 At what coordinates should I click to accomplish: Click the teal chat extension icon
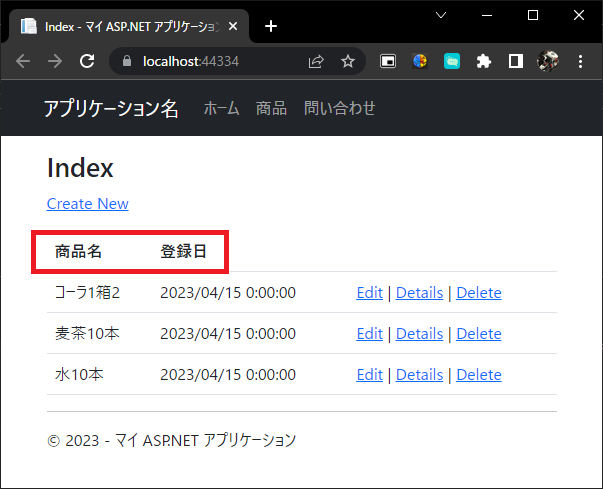[452, 61]
